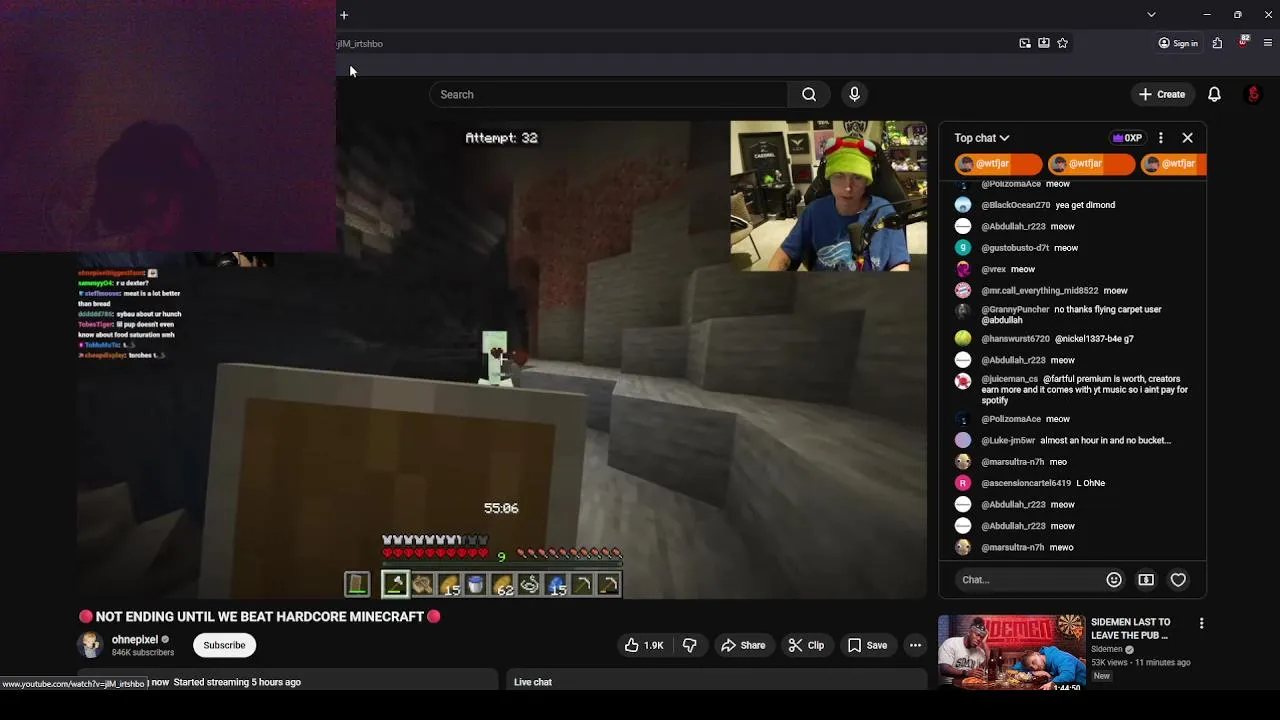Open ohnepixel channel avatar
Screen dimensions: 1280x720
[90, 645]
